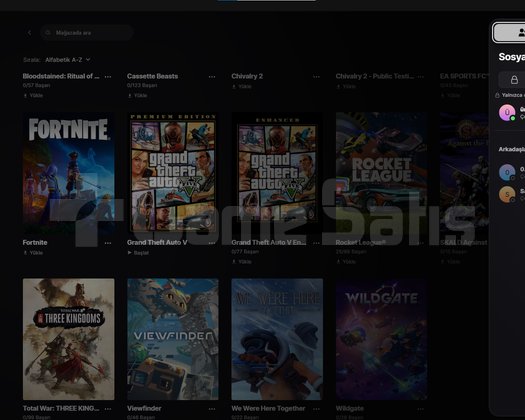This screenshot has height=420, width=525.
Task: Click Yükle under Chivalry 2 - Public Testing
Action: [x=346, y=86]
